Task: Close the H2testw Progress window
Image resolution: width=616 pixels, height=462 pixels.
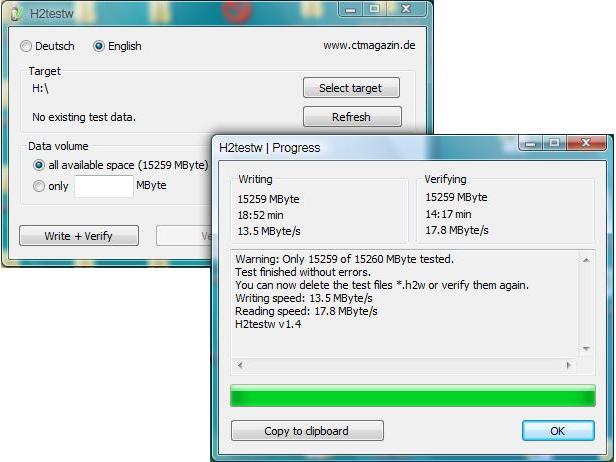Action: [x=586, y=142]
